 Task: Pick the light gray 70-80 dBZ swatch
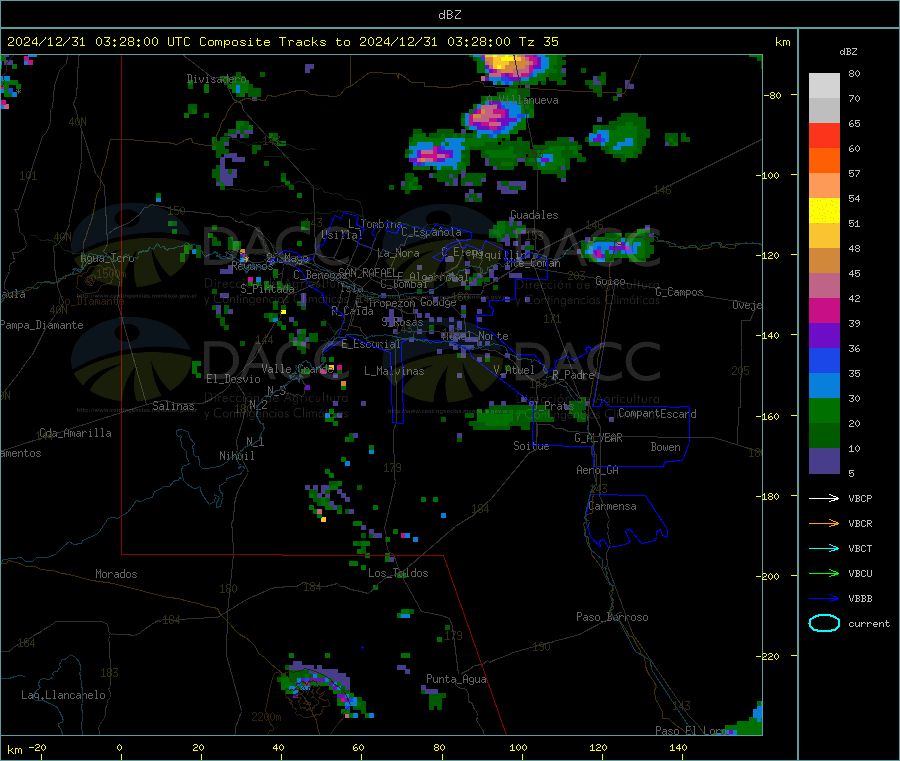click(824, 86)
